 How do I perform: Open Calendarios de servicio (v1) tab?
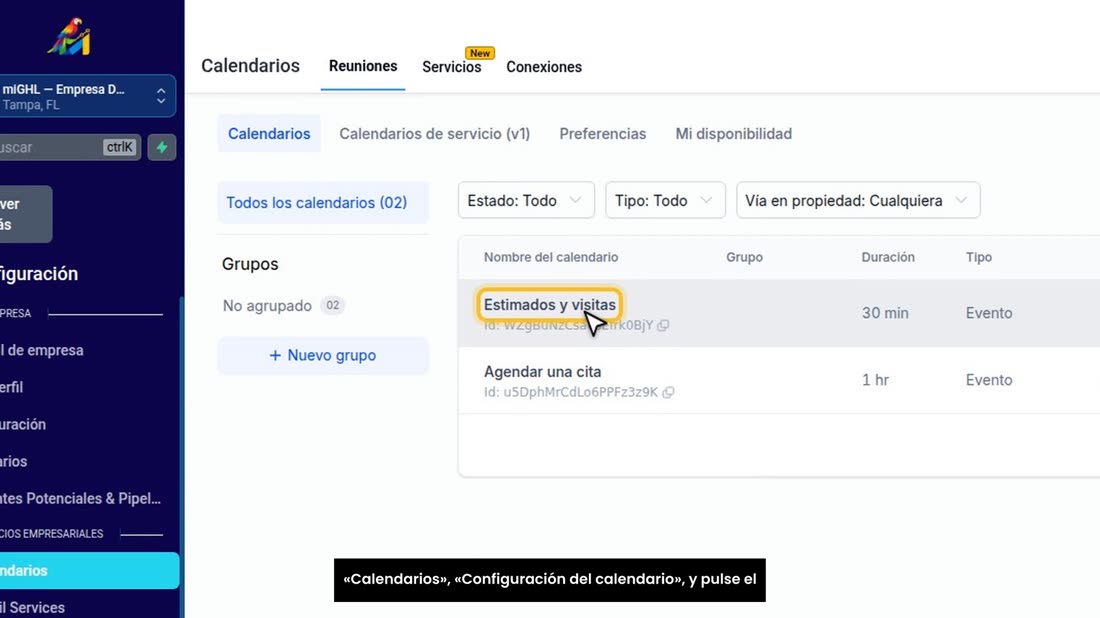434,133
